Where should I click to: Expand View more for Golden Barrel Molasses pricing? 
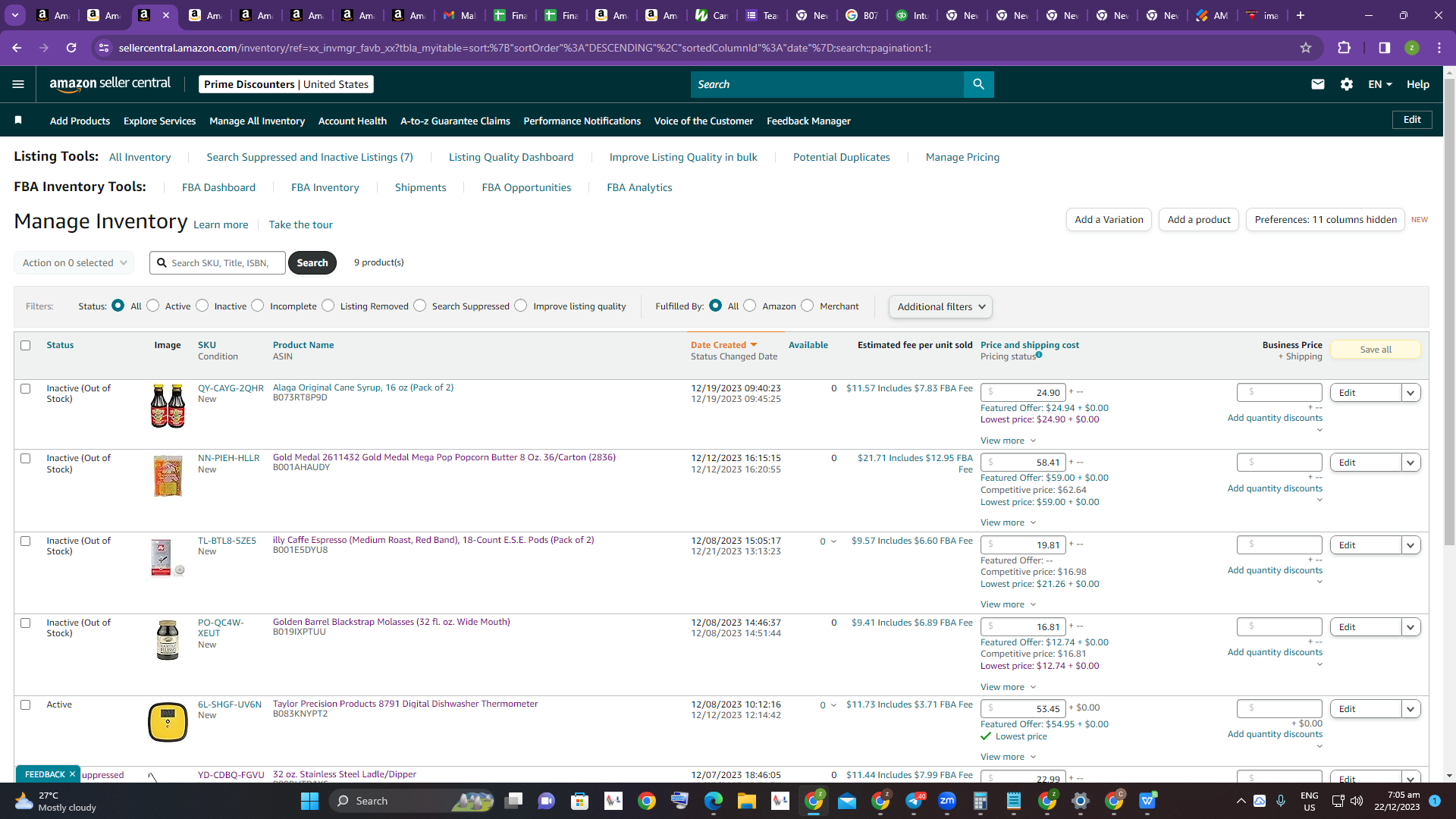(1008, 687)
